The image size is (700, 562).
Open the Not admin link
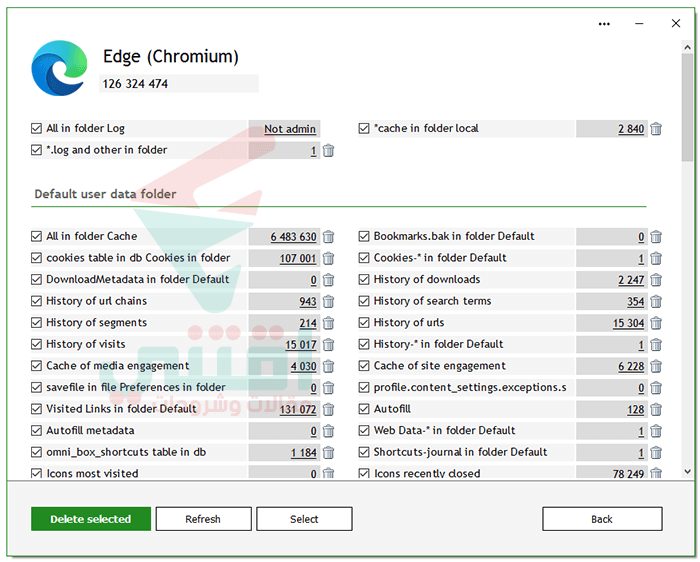(x=290, y=129)
